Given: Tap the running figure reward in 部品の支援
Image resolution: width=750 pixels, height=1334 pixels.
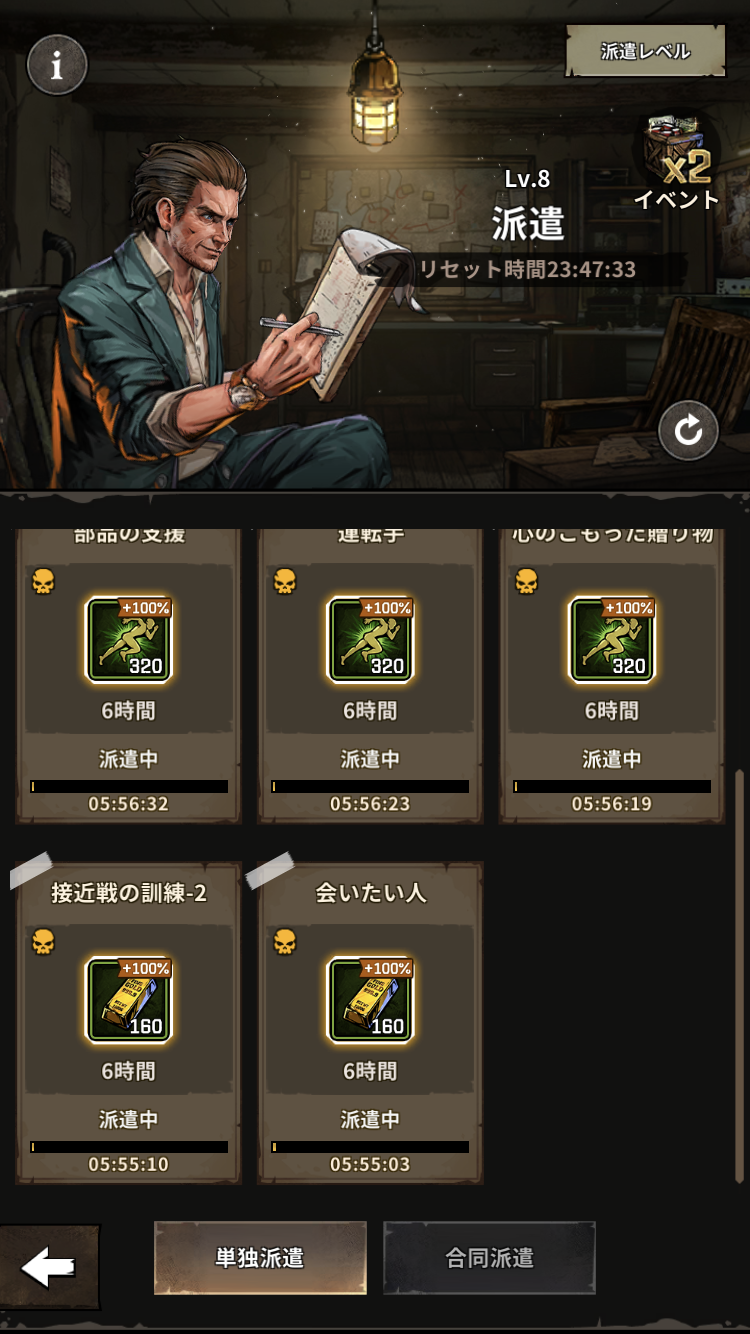Looking at the screenshot, I should click(129, 640).
